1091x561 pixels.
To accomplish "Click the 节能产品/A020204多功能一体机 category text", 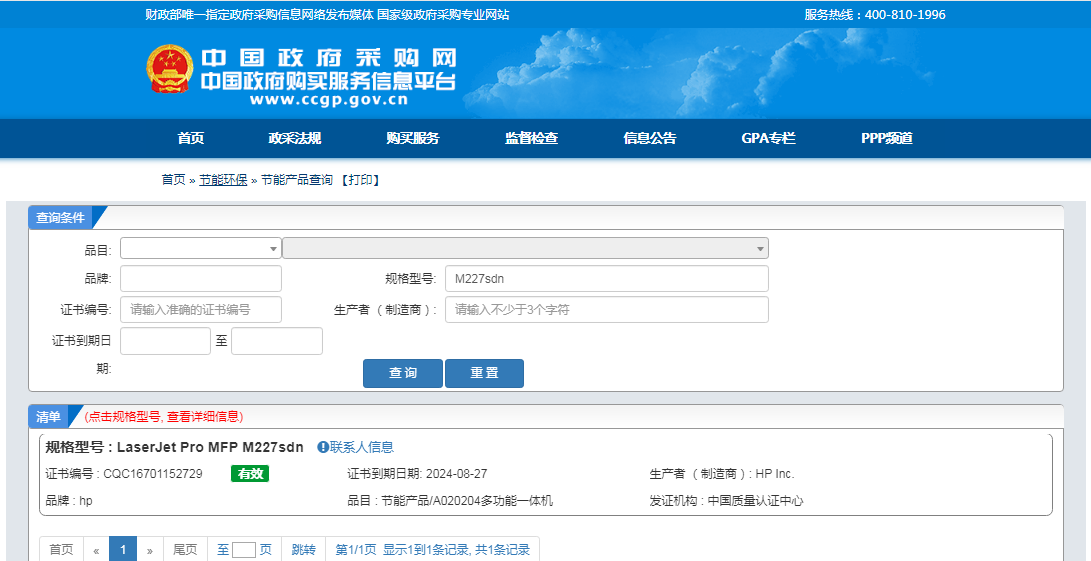I will coord(467,500).
